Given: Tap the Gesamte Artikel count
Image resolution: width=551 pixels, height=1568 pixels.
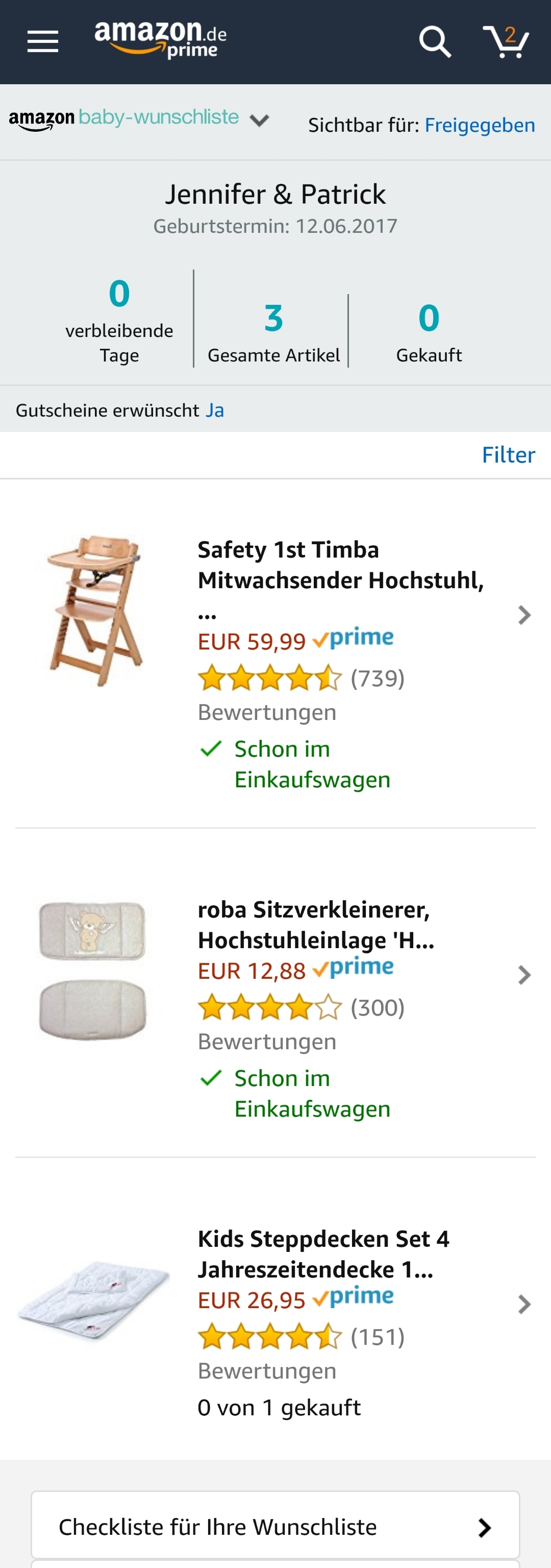Looking at the screenshot, I should click(273, 318).
